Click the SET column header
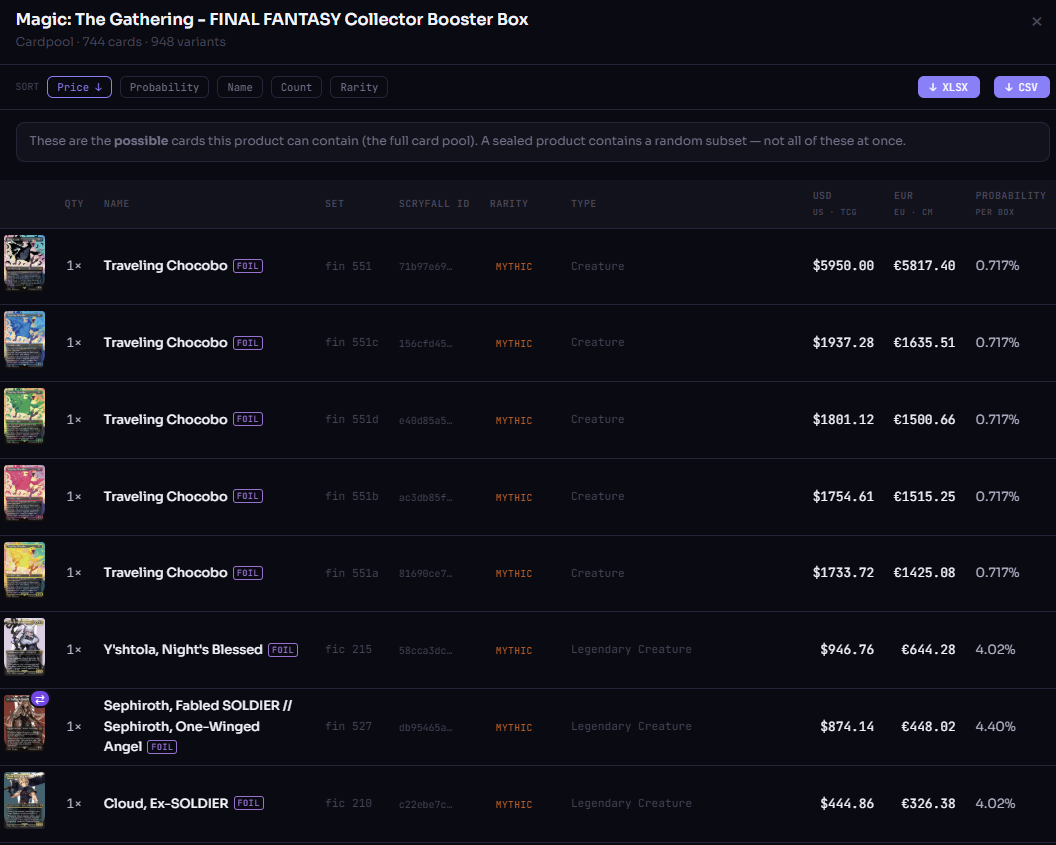This screenshot has width=1056, height=845. coord(334,203)
